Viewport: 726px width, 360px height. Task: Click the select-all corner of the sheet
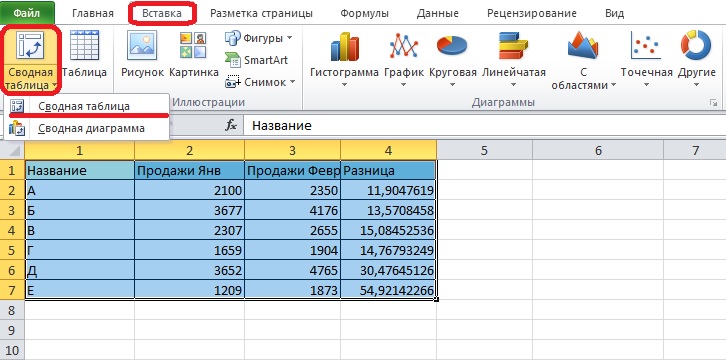point(13,150)
